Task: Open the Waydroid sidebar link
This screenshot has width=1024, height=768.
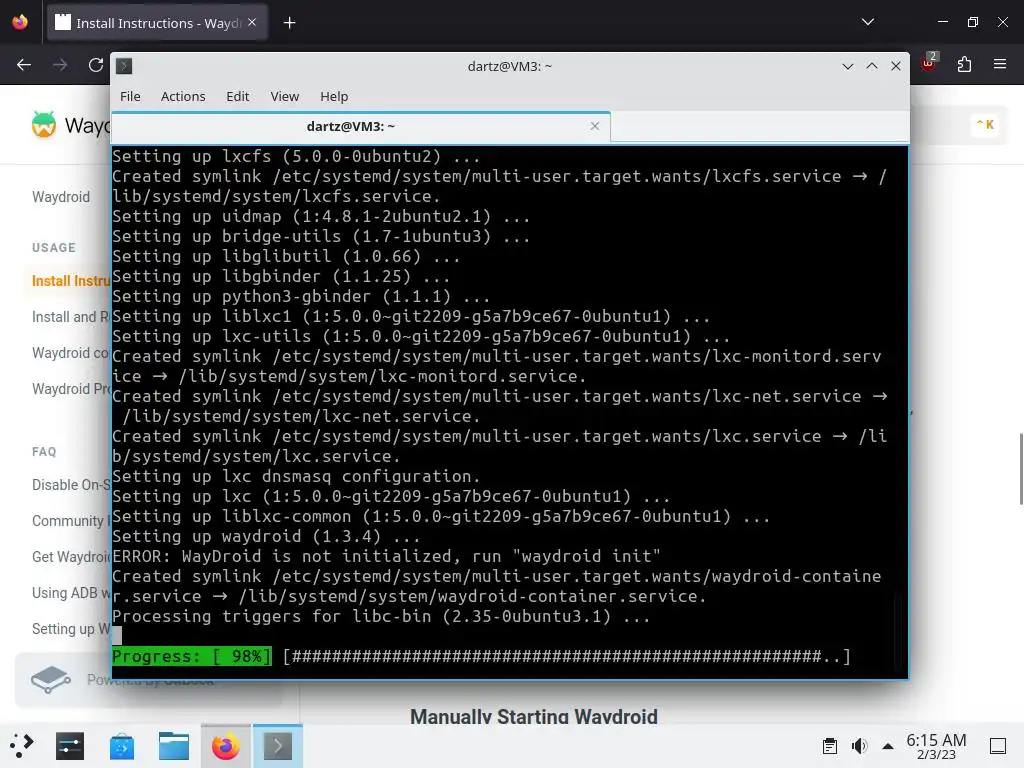Action: (x=61, y=197)
